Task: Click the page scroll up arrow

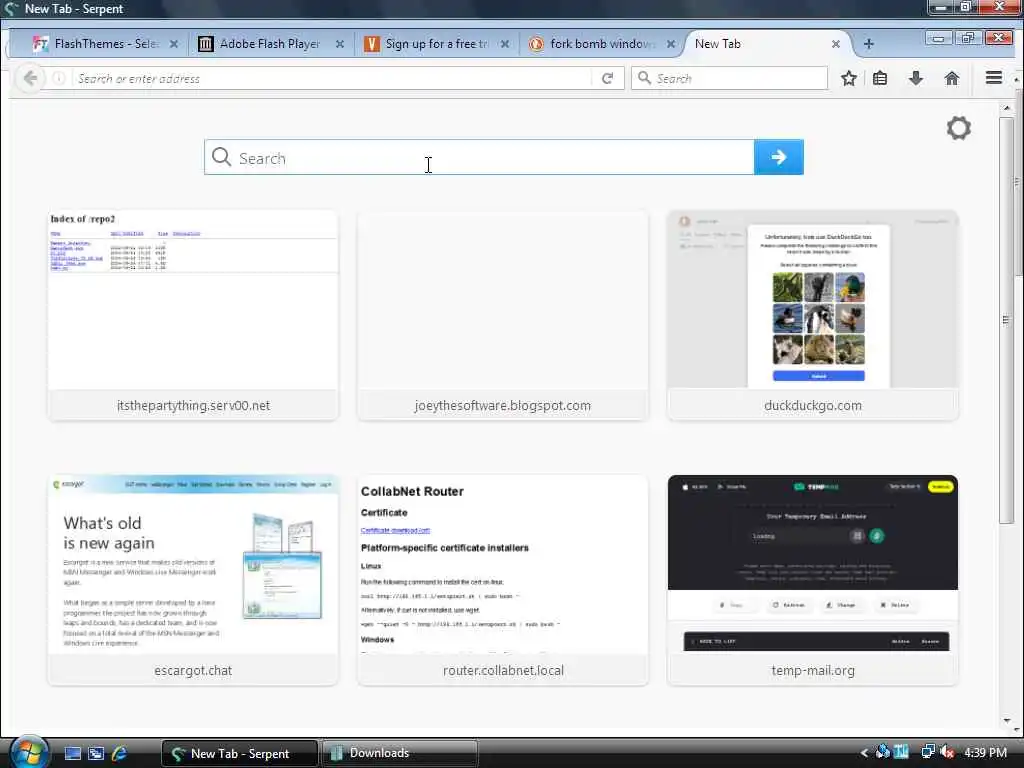Action: pyautogui.click(x=1006, y=108)
